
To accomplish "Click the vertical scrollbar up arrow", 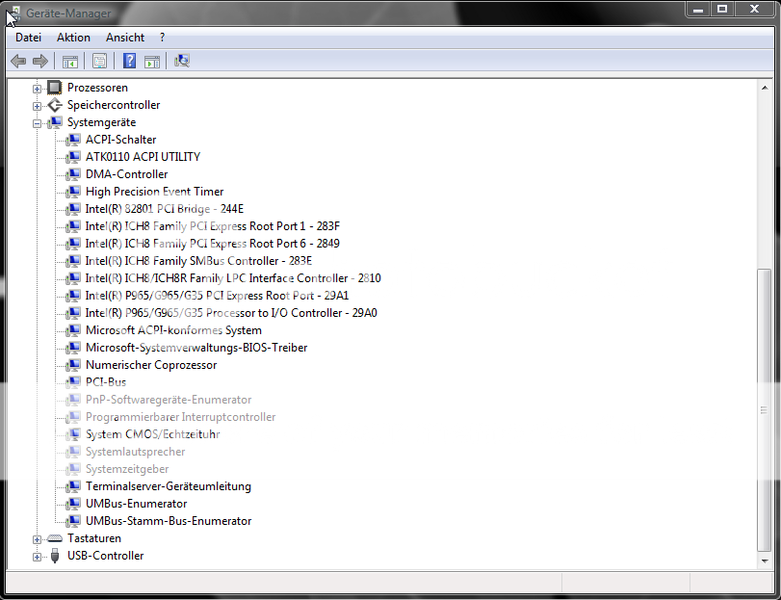I will [765, 87].
